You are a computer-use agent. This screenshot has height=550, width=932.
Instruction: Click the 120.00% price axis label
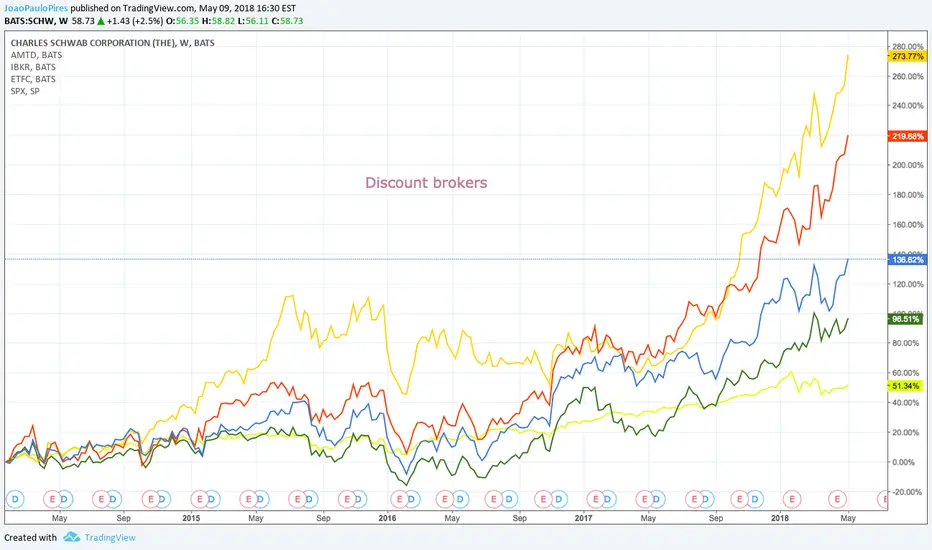click(908, 284)
